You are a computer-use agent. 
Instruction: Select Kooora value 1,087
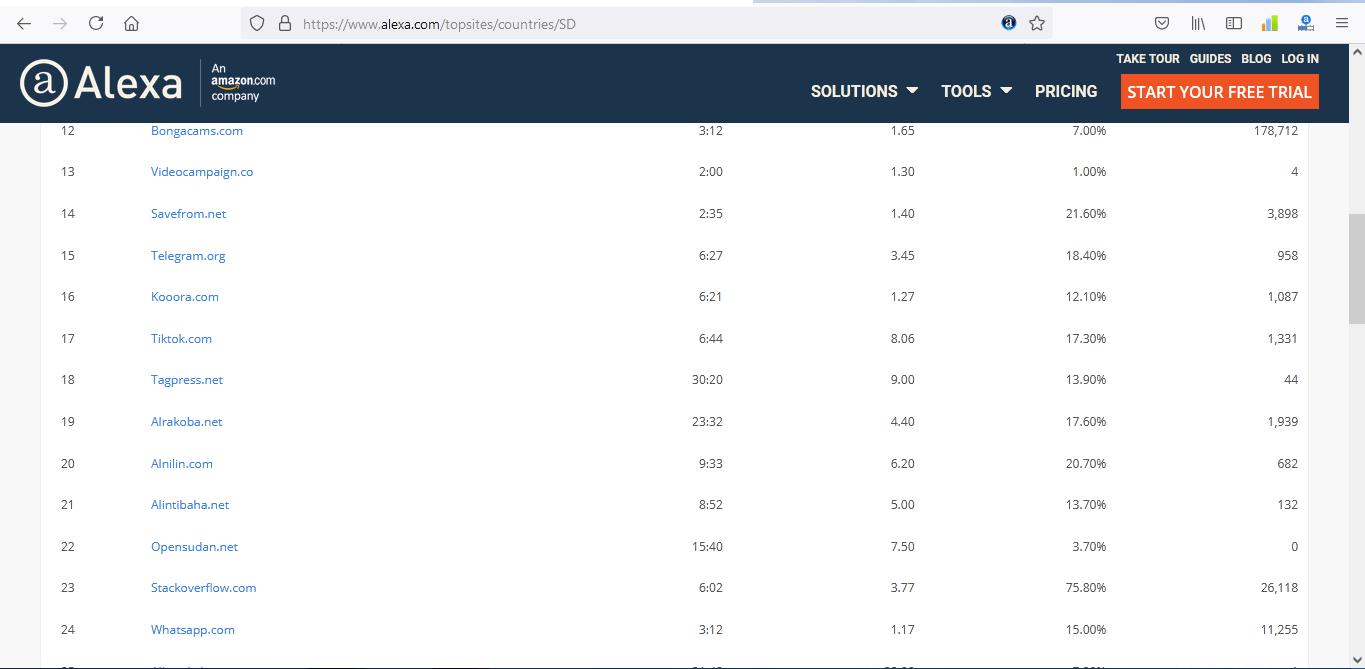1282,297
